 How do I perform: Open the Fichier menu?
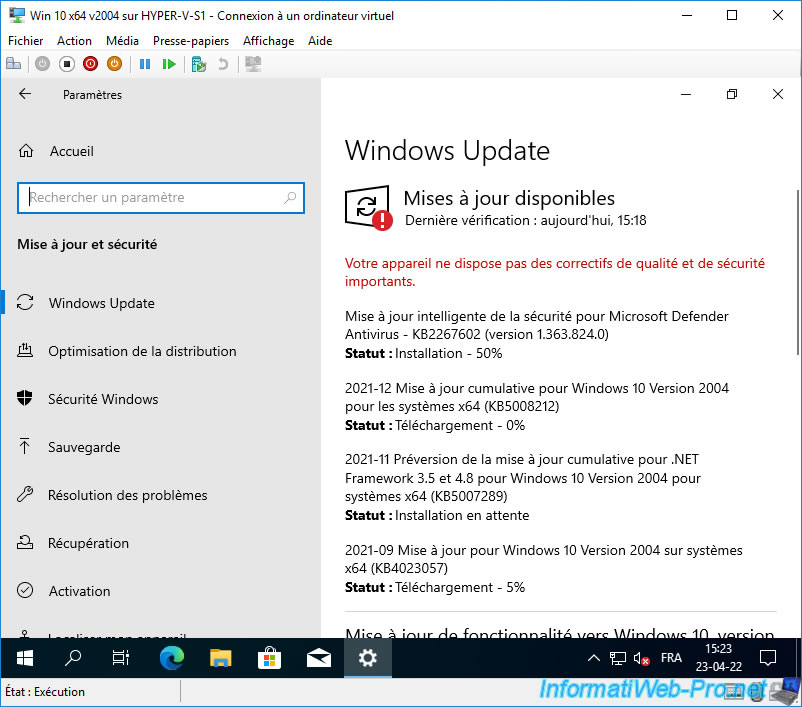[x=26, y=41]
